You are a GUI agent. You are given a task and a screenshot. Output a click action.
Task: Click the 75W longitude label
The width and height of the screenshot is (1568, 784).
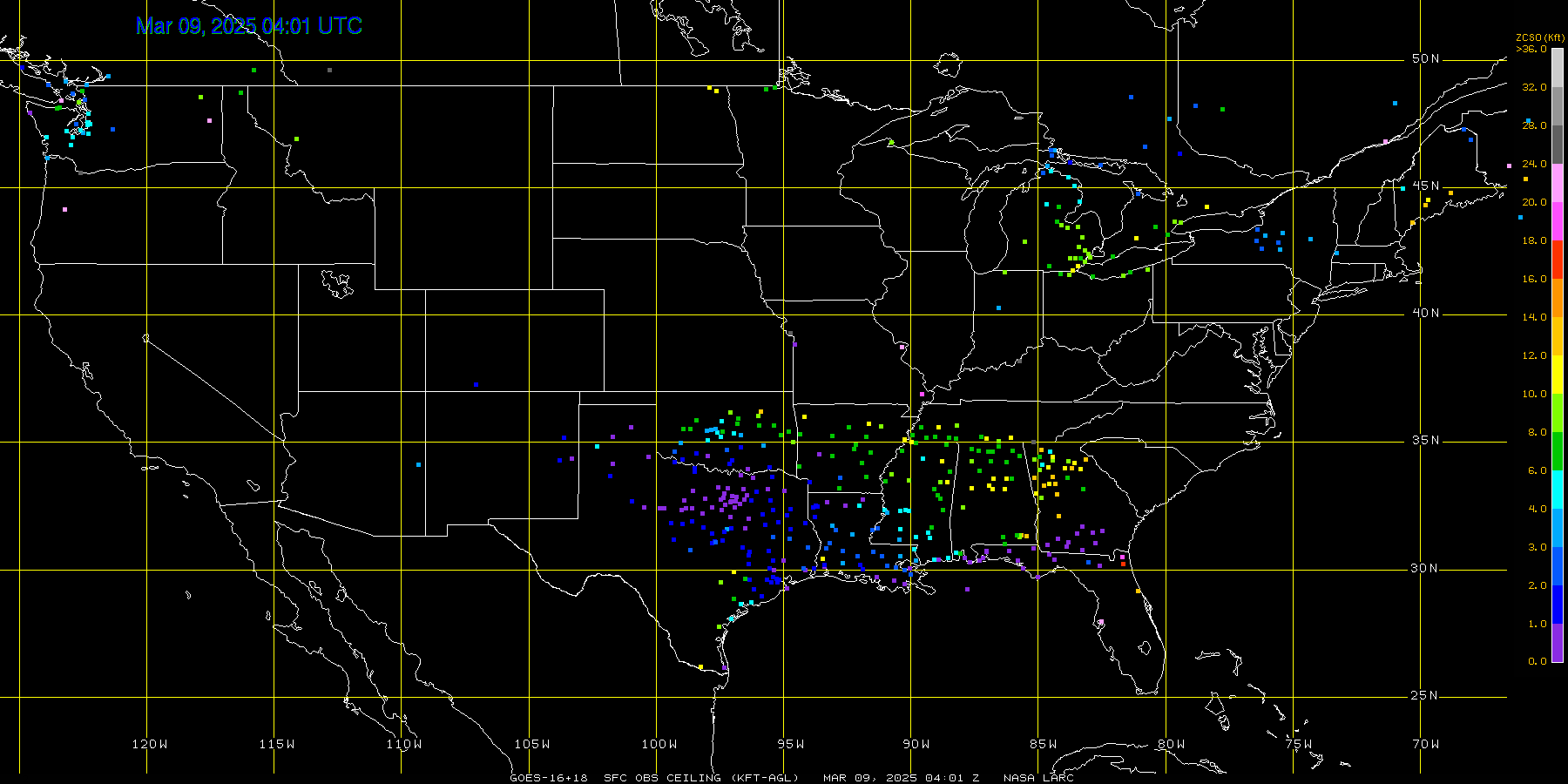pyautogui.click(x=1299, y=744)
